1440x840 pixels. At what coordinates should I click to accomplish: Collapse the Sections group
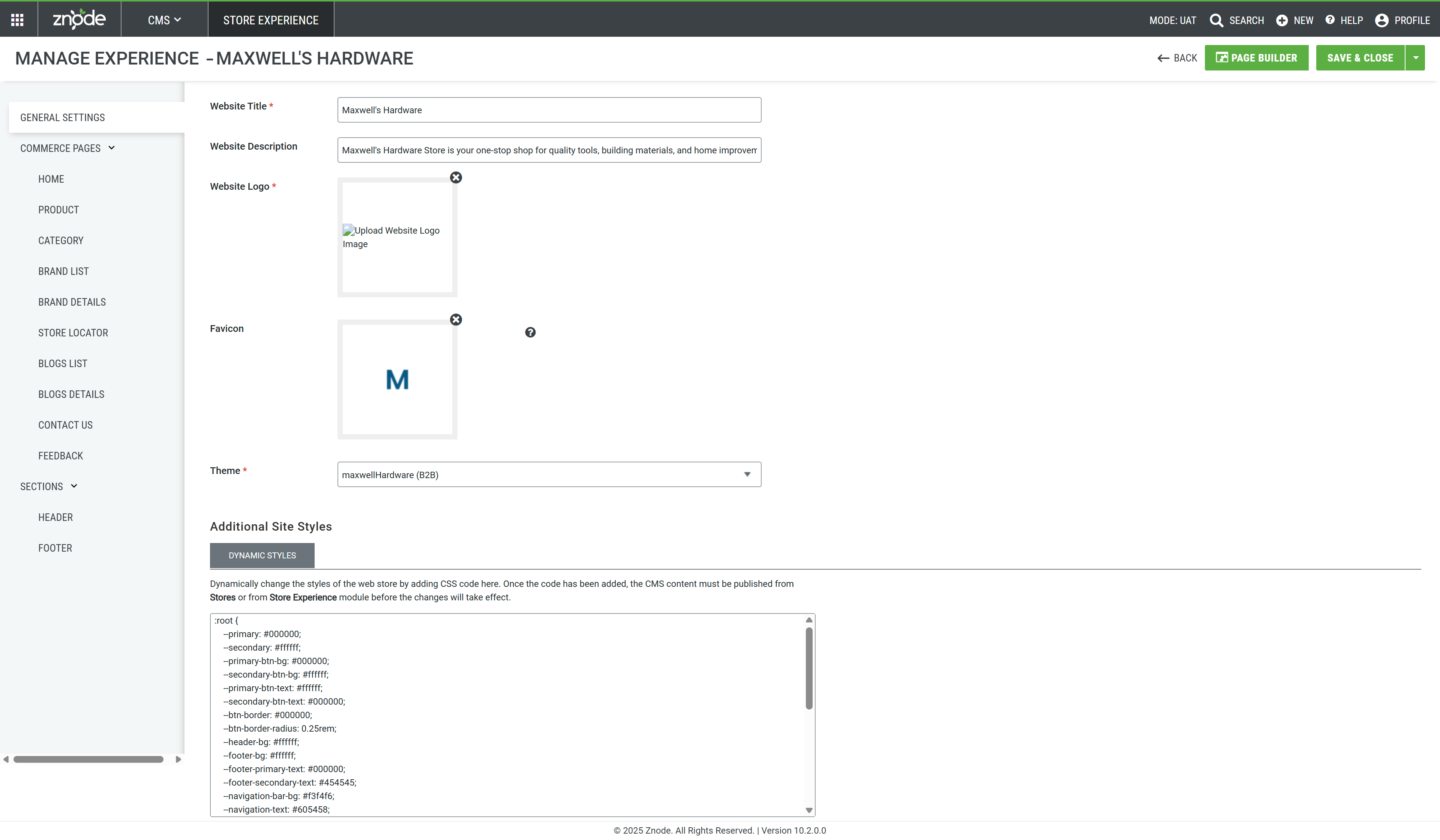click(74, 486)
